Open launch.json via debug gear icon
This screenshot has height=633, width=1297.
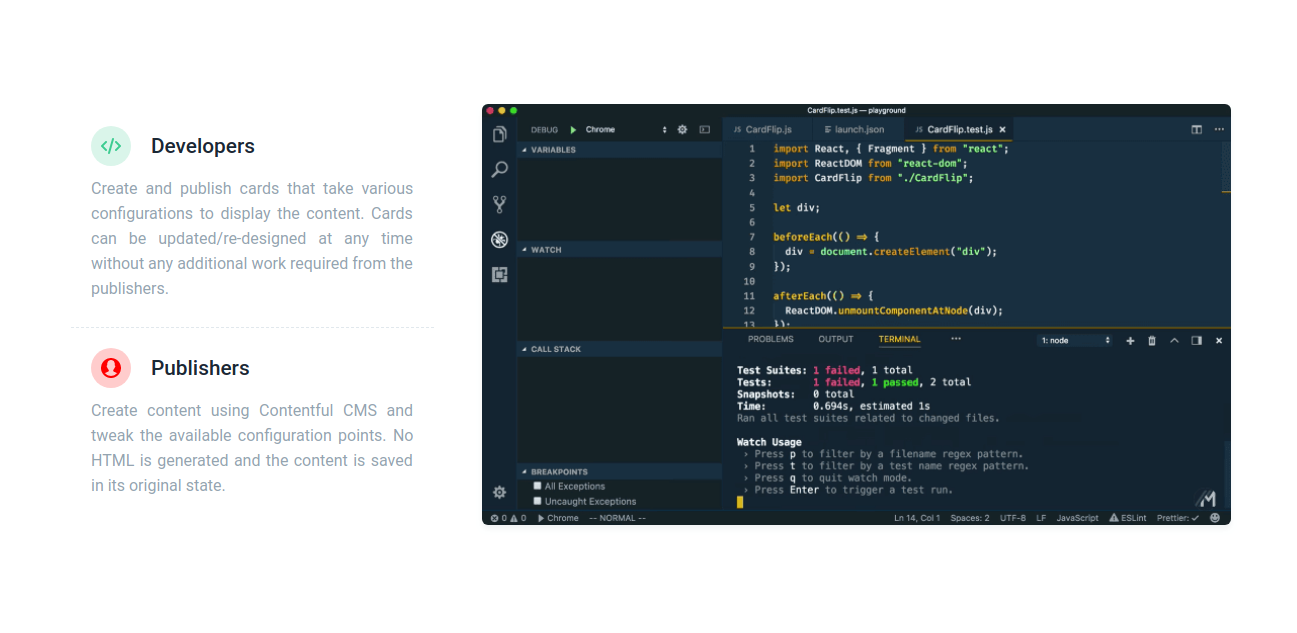click(x=683, y=130)
